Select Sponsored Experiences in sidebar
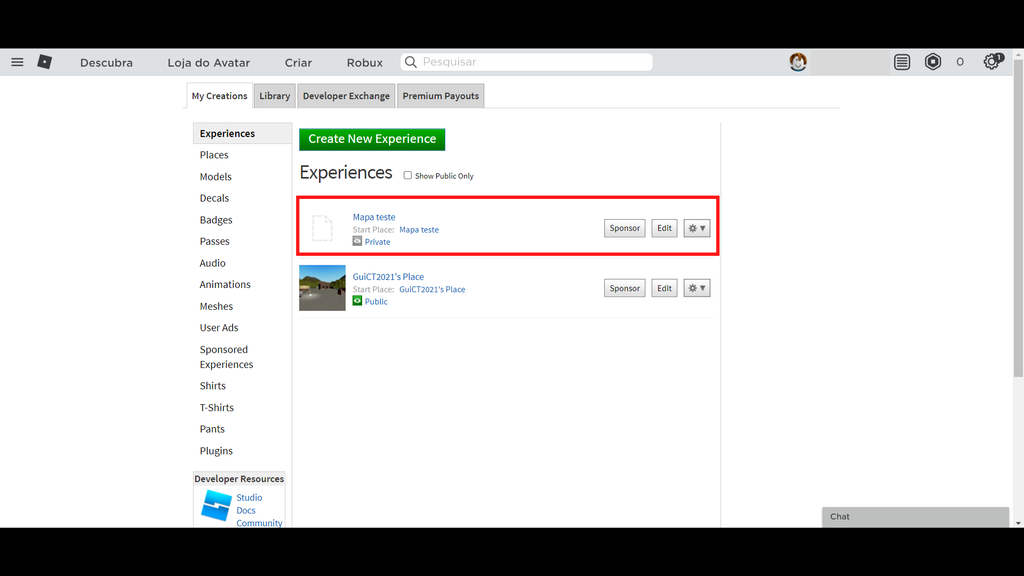 click(x=226, y=357)
